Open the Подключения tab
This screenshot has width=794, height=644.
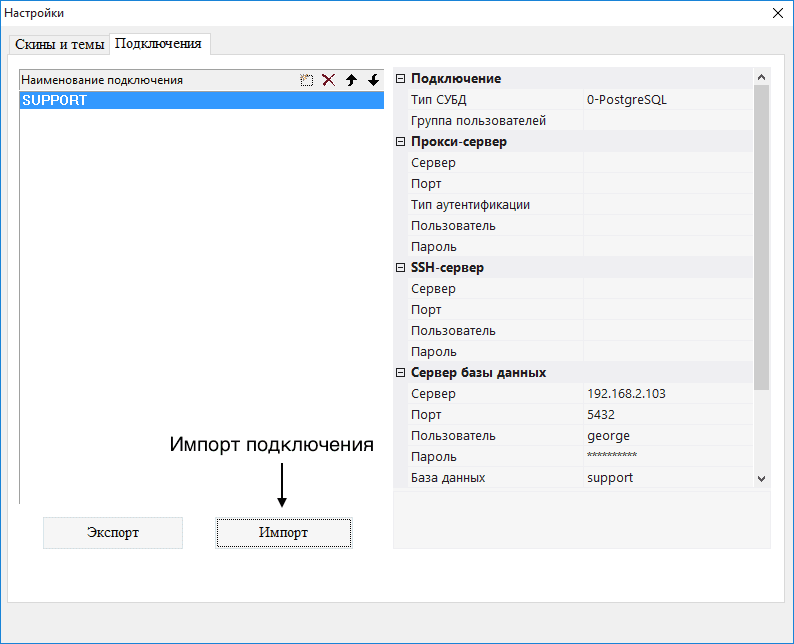(159, 44)
